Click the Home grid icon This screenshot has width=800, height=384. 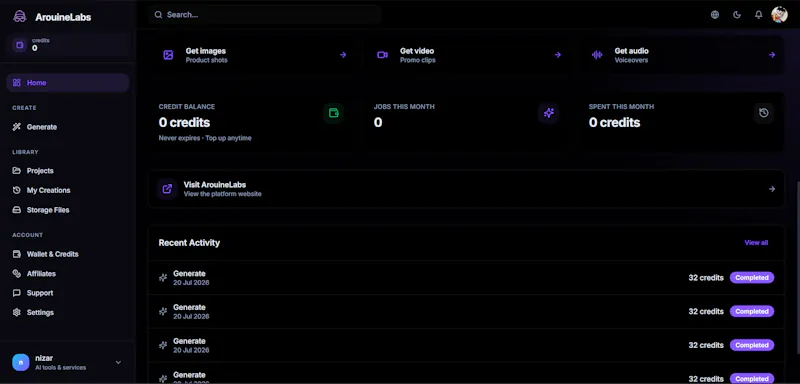[17, 83]
